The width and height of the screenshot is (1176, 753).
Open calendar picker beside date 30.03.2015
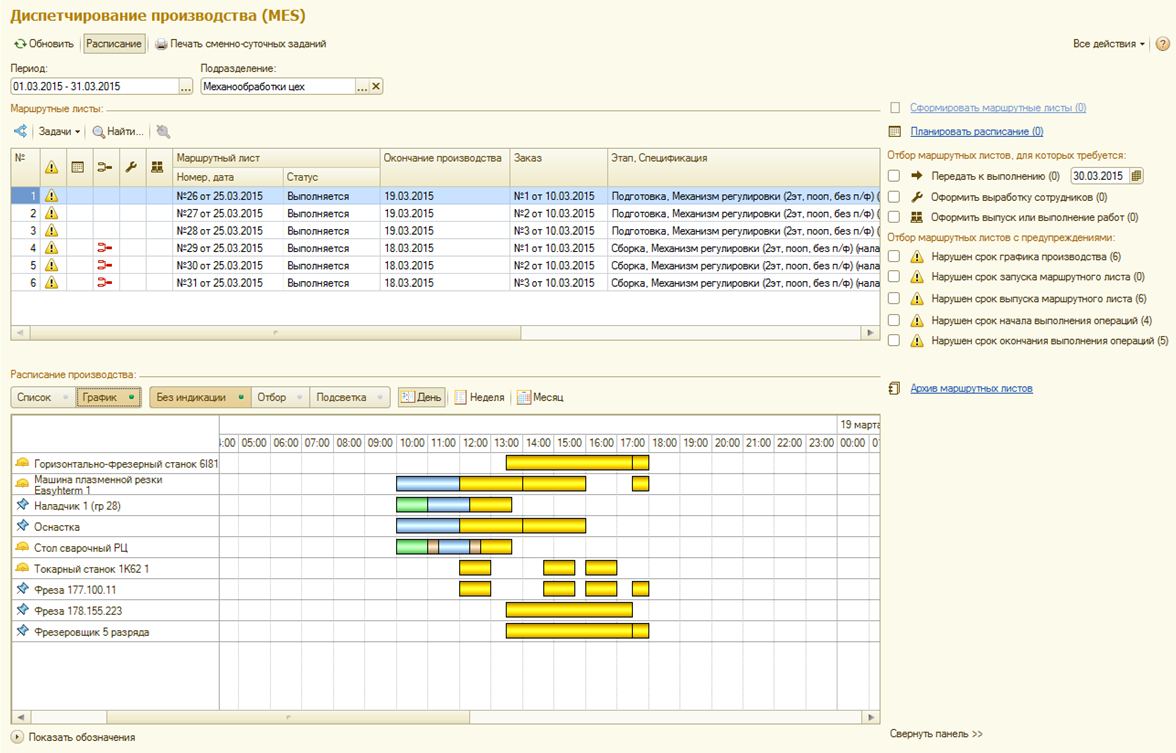pyautogui.click(x=1136, y=176)
